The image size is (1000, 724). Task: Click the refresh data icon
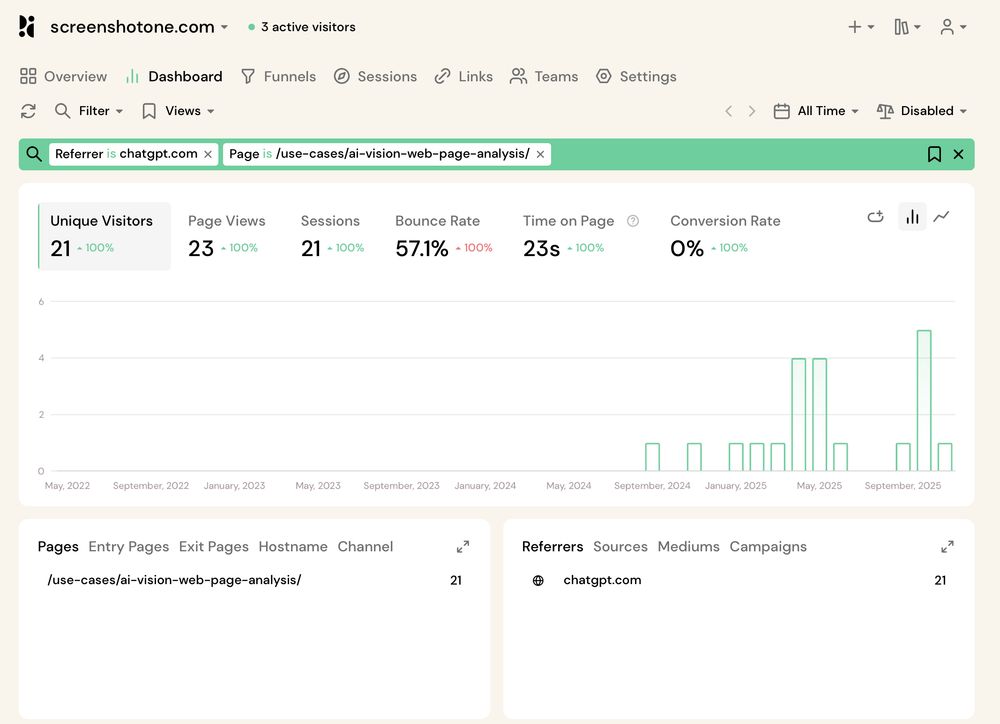(28, 111)
